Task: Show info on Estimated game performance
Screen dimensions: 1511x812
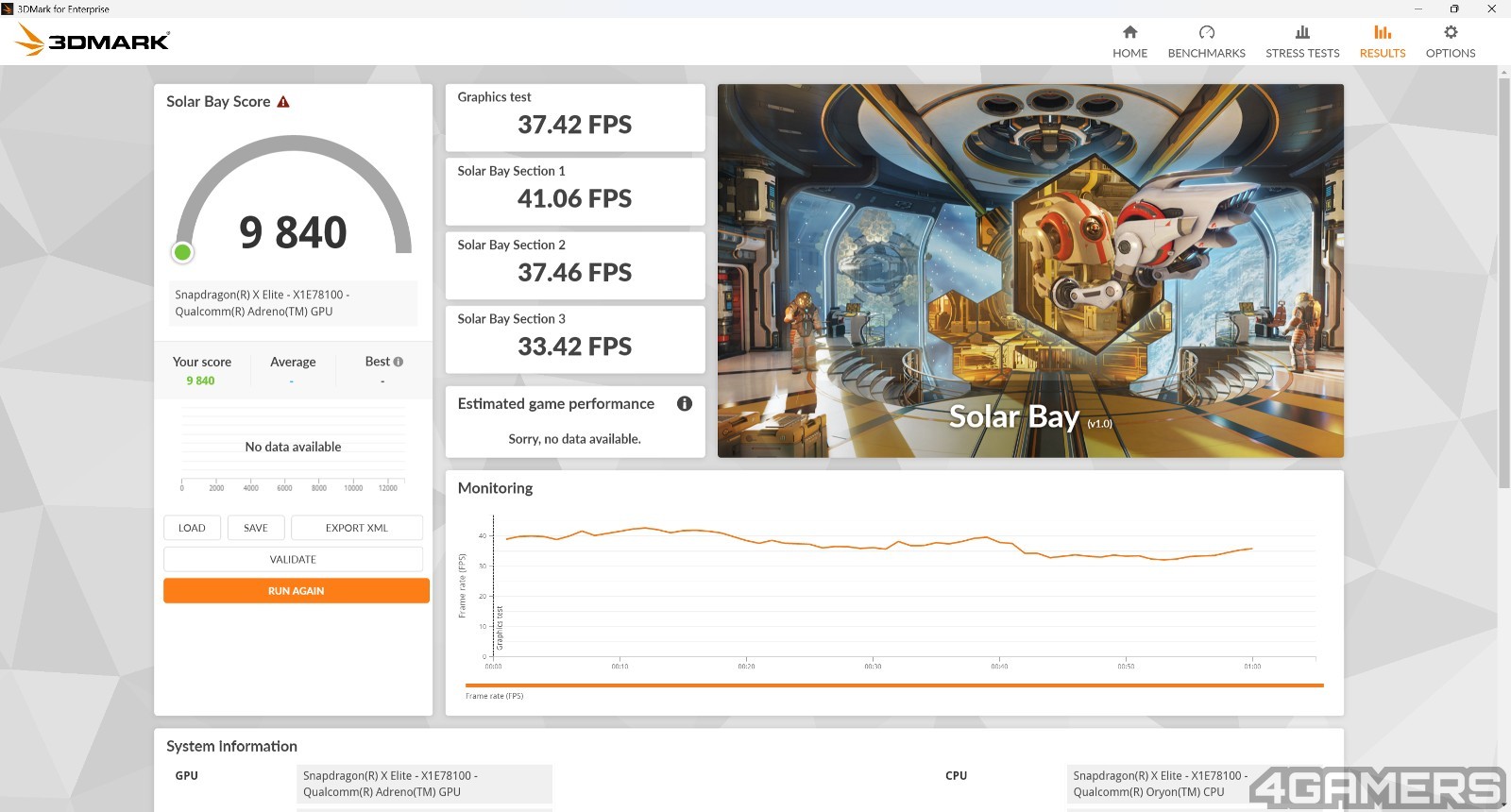Action: tap(685, 403)
